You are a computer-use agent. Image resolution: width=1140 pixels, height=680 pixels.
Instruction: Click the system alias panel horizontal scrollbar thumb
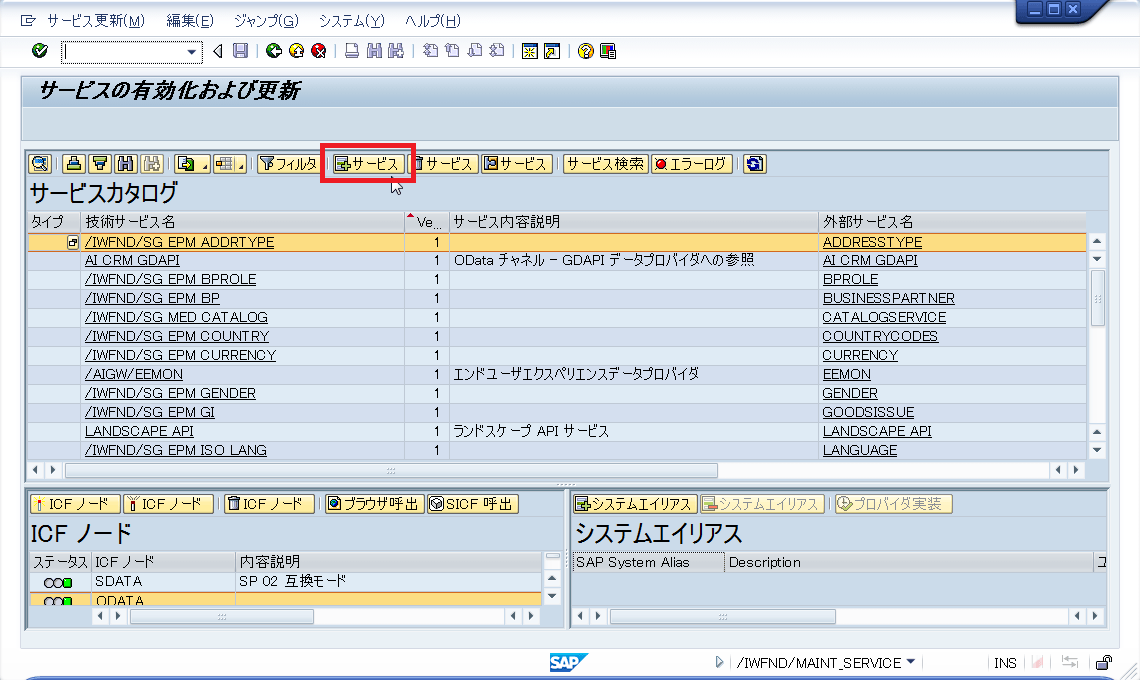(x=723, y=616)
